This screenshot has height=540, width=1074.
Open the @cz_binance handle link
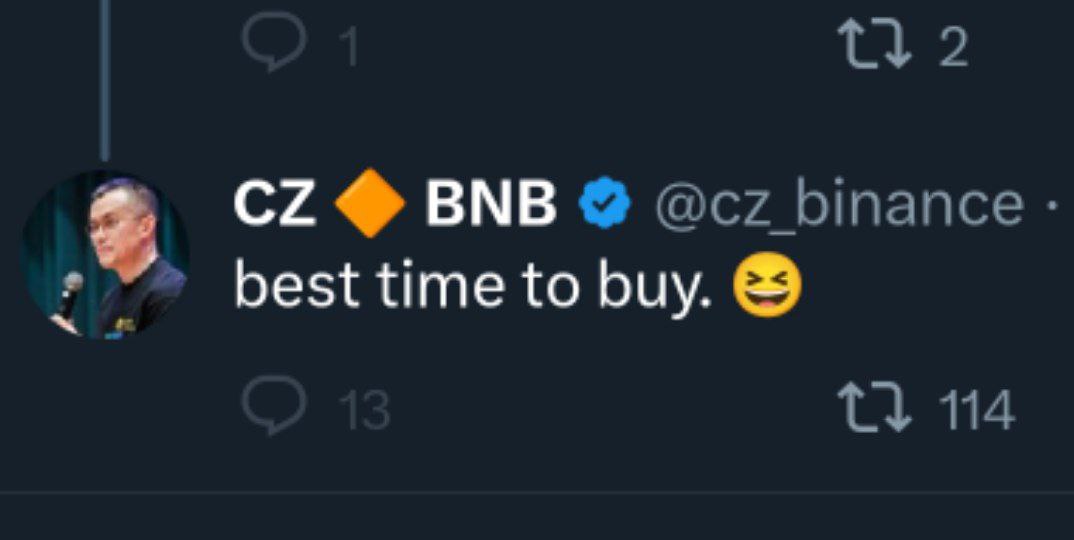tap(838, 205)
